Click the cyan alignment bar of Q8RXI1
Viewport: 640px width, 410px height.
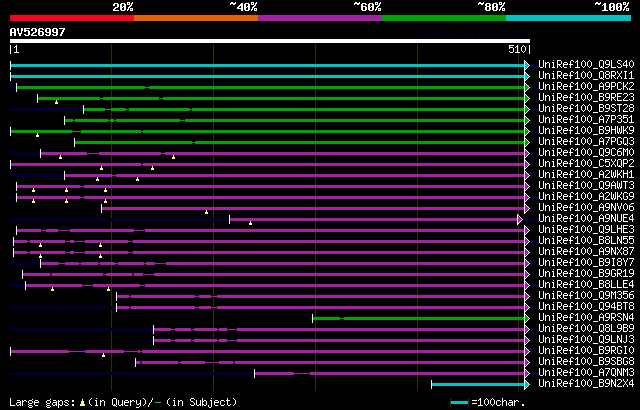tap(267, 76)
